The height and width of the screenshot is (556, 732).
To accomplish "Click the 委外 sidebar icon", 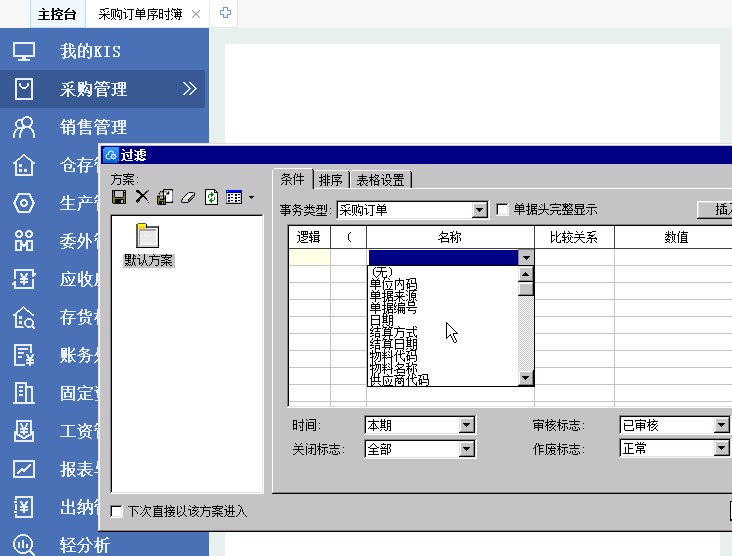I will point(24,241).
